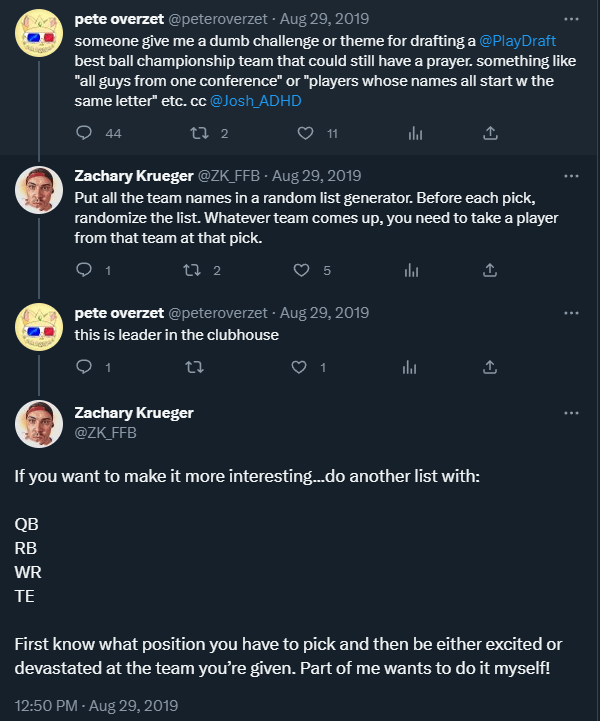The width and height of the screenshot is (600, 721).
Task: View analytics on pete overzet's first tweet
Action: (x=416, y=133)
